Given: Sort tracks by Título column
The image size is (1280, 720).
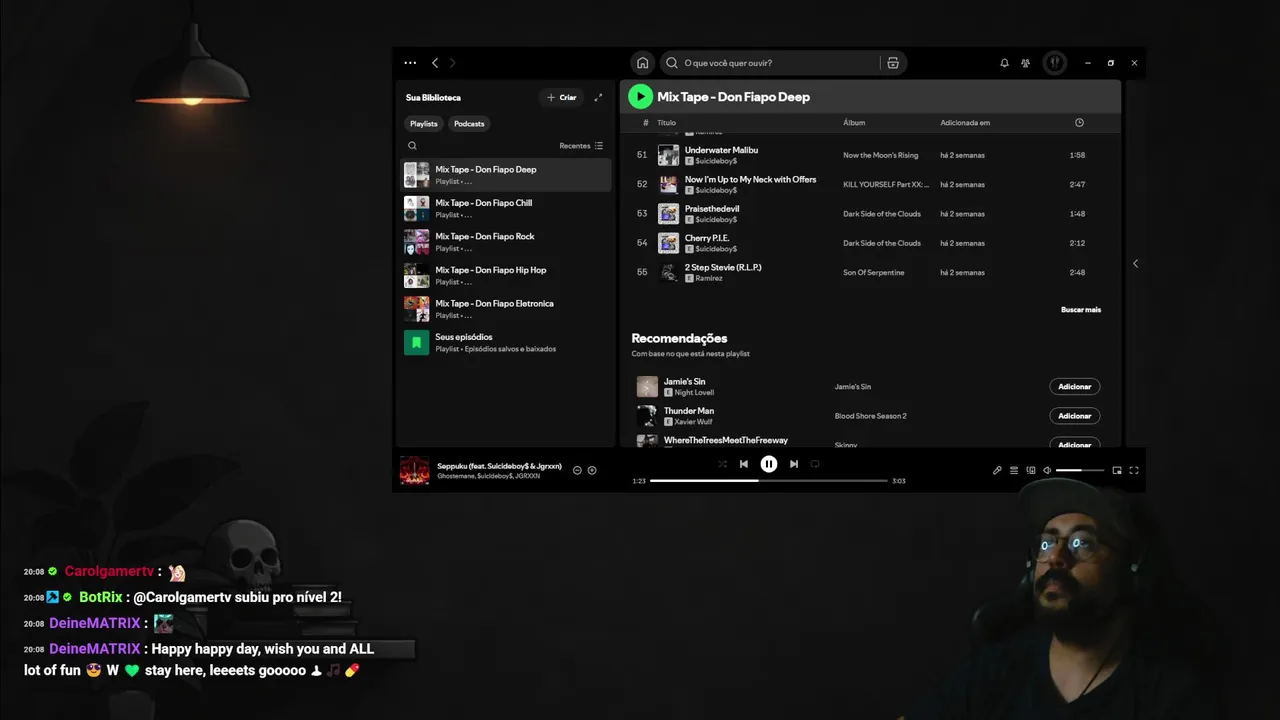Looking at the screenshot, I should [666, 122].
